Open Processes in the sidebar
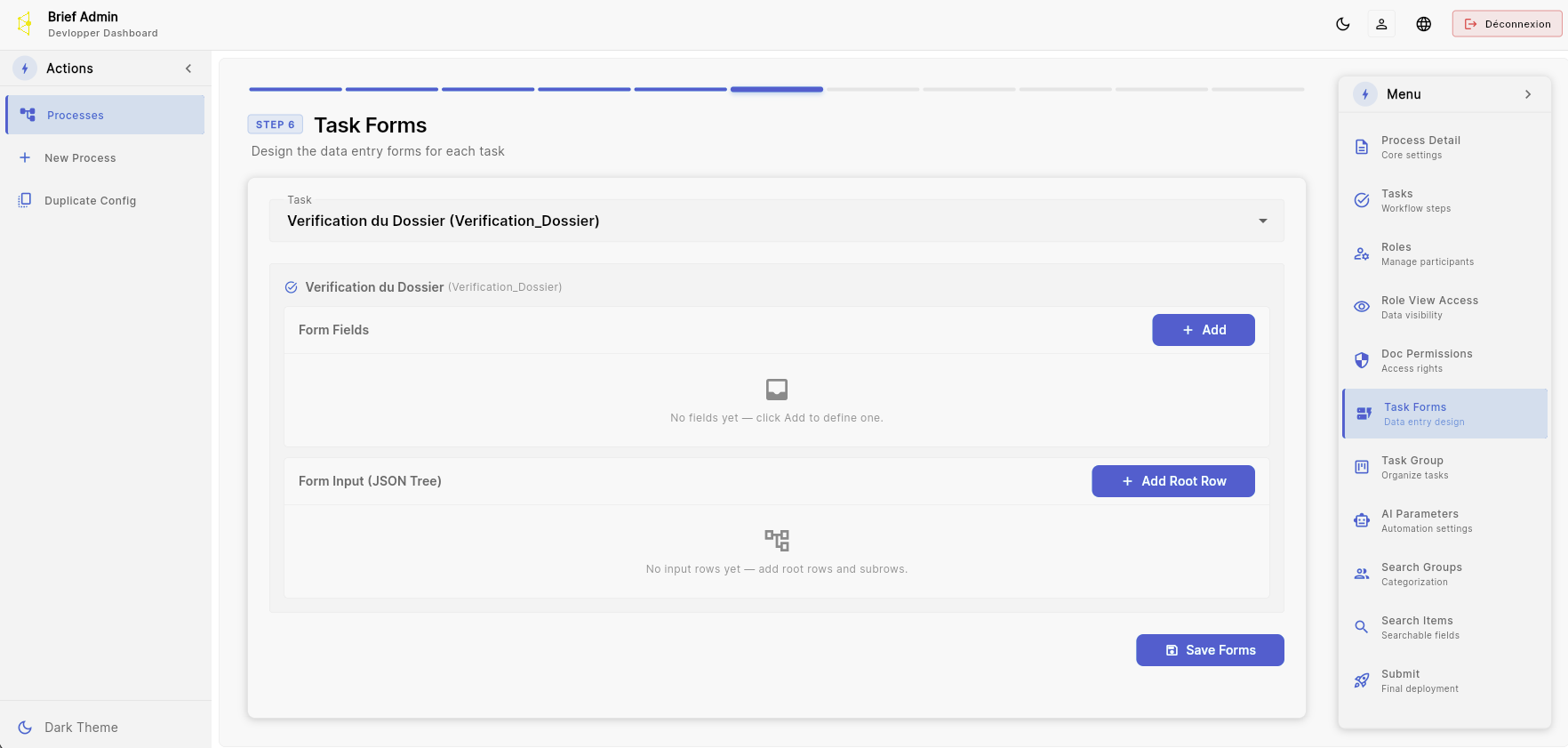1568x748 pixels. (x=105, y=115)
